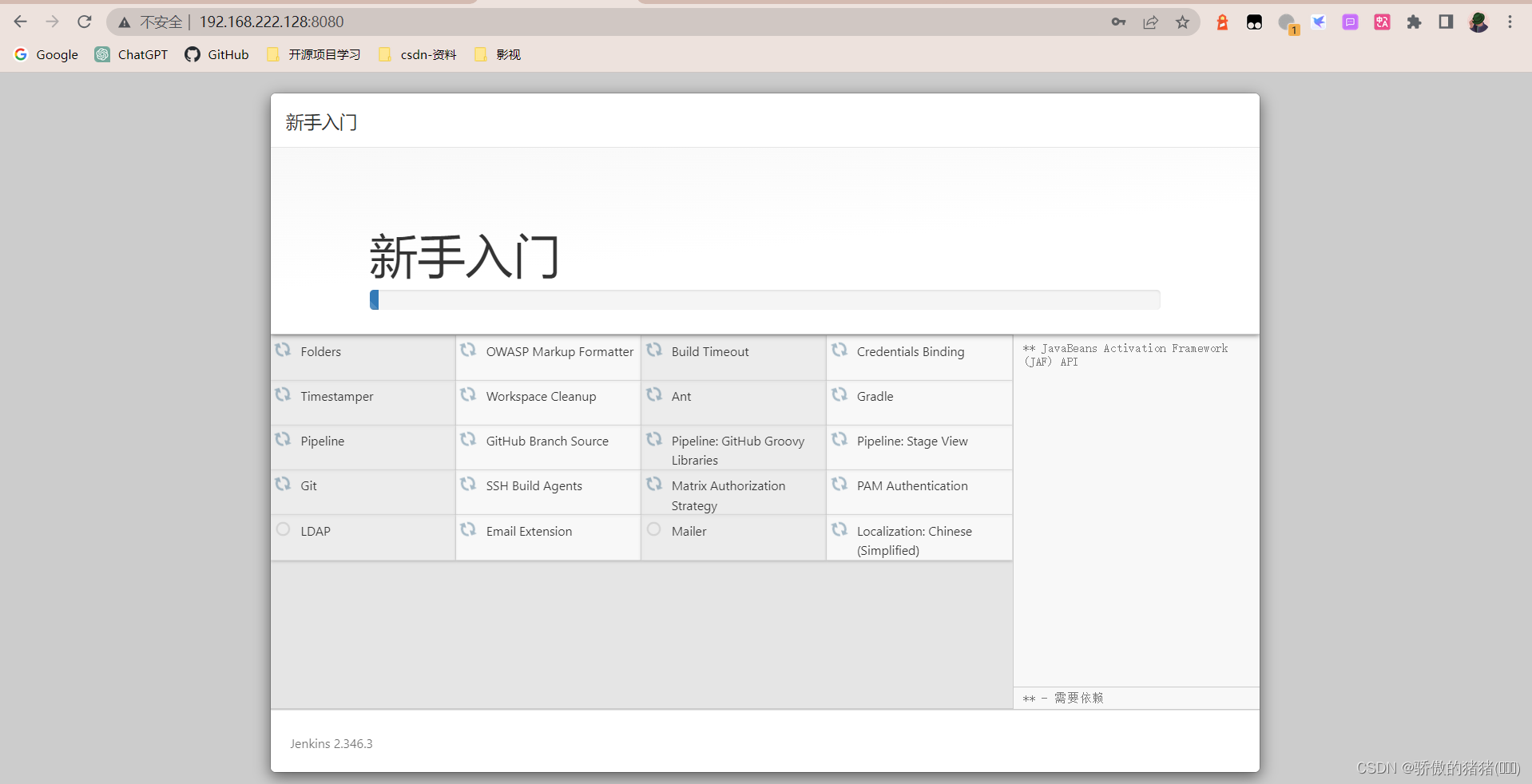Click the spinner icon beside Gradle
Viewport: 1532px width, 784px height.
[x=839, y=394]
